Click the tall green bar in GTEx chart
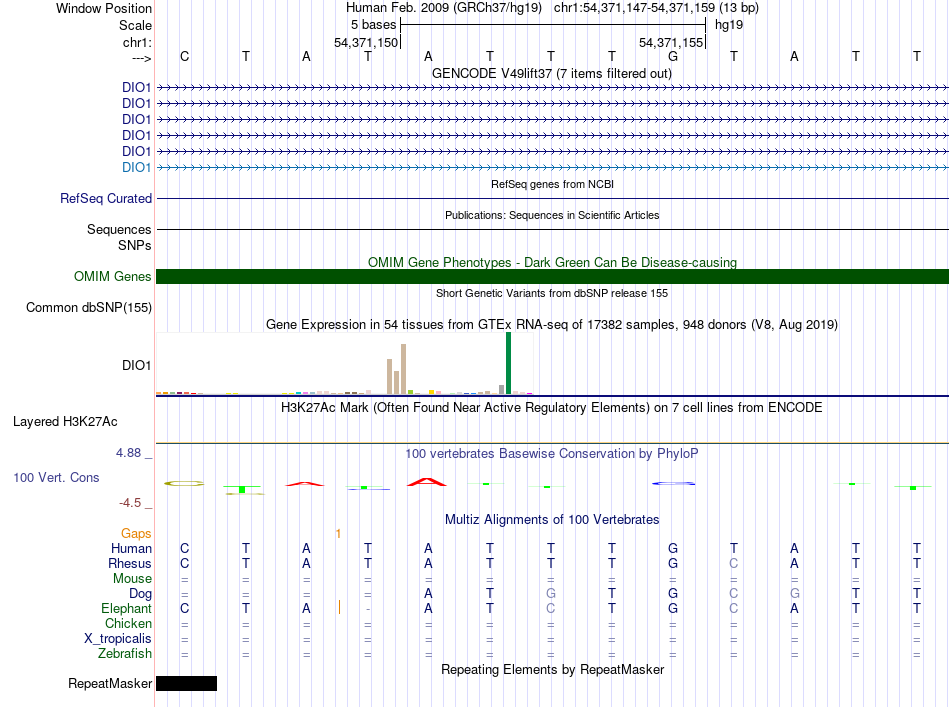This screenshot has height=707, width=950. pos(508,363)
